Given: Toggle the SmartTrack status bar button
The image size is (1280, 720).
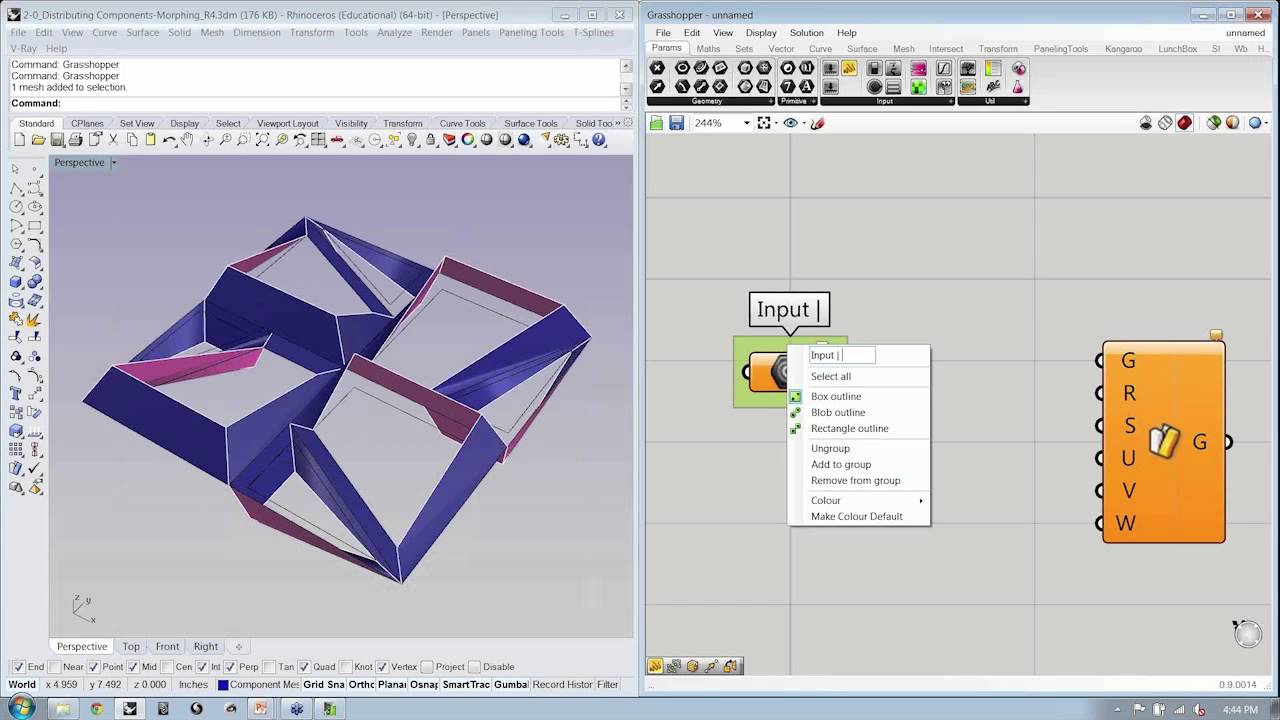Looking at the screenshot, I should coord(466,684).
